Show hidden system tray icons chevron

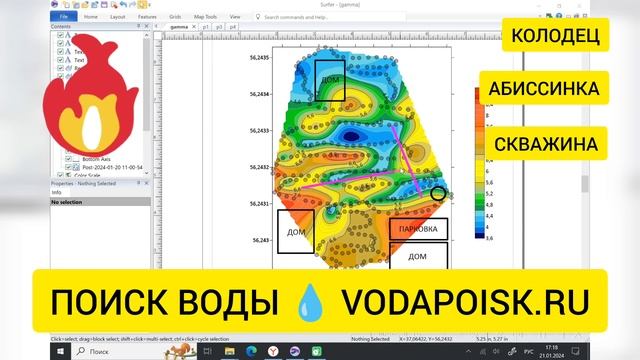pyautogui.click(x=469, y=351)
